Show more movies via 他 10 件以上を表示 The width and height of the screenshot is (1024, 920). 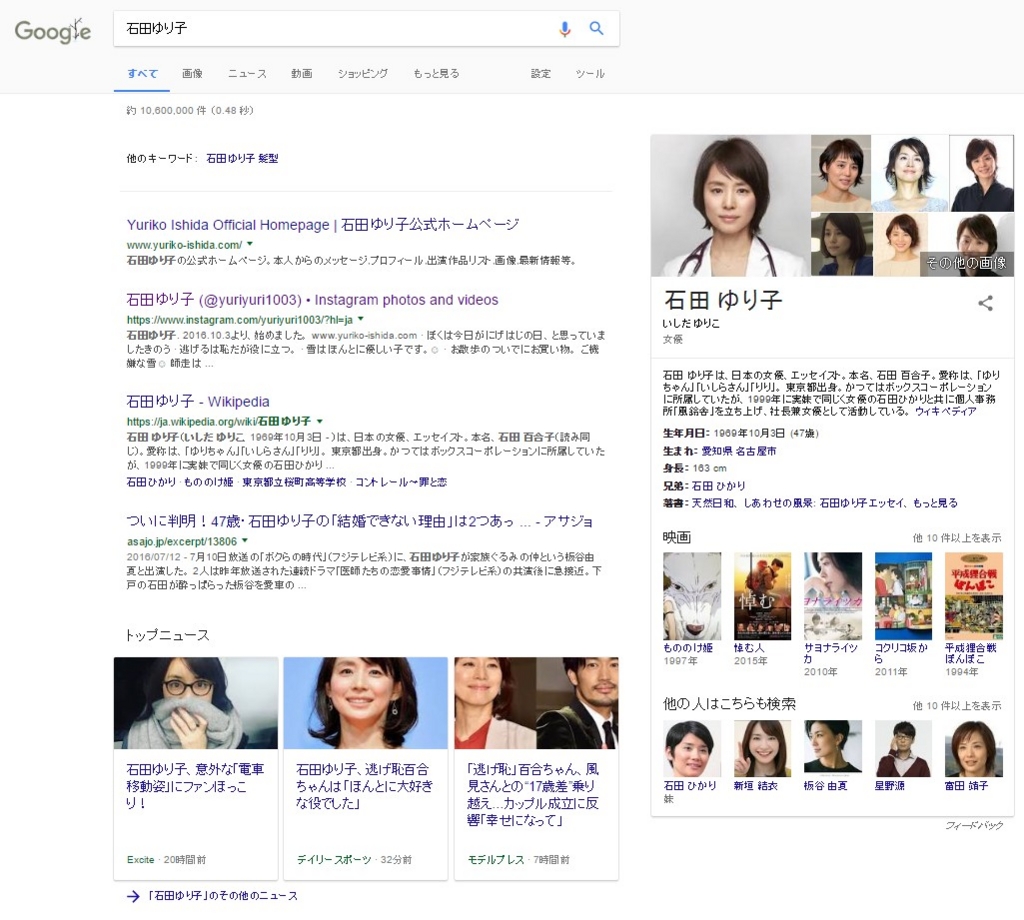click(957, 538)
